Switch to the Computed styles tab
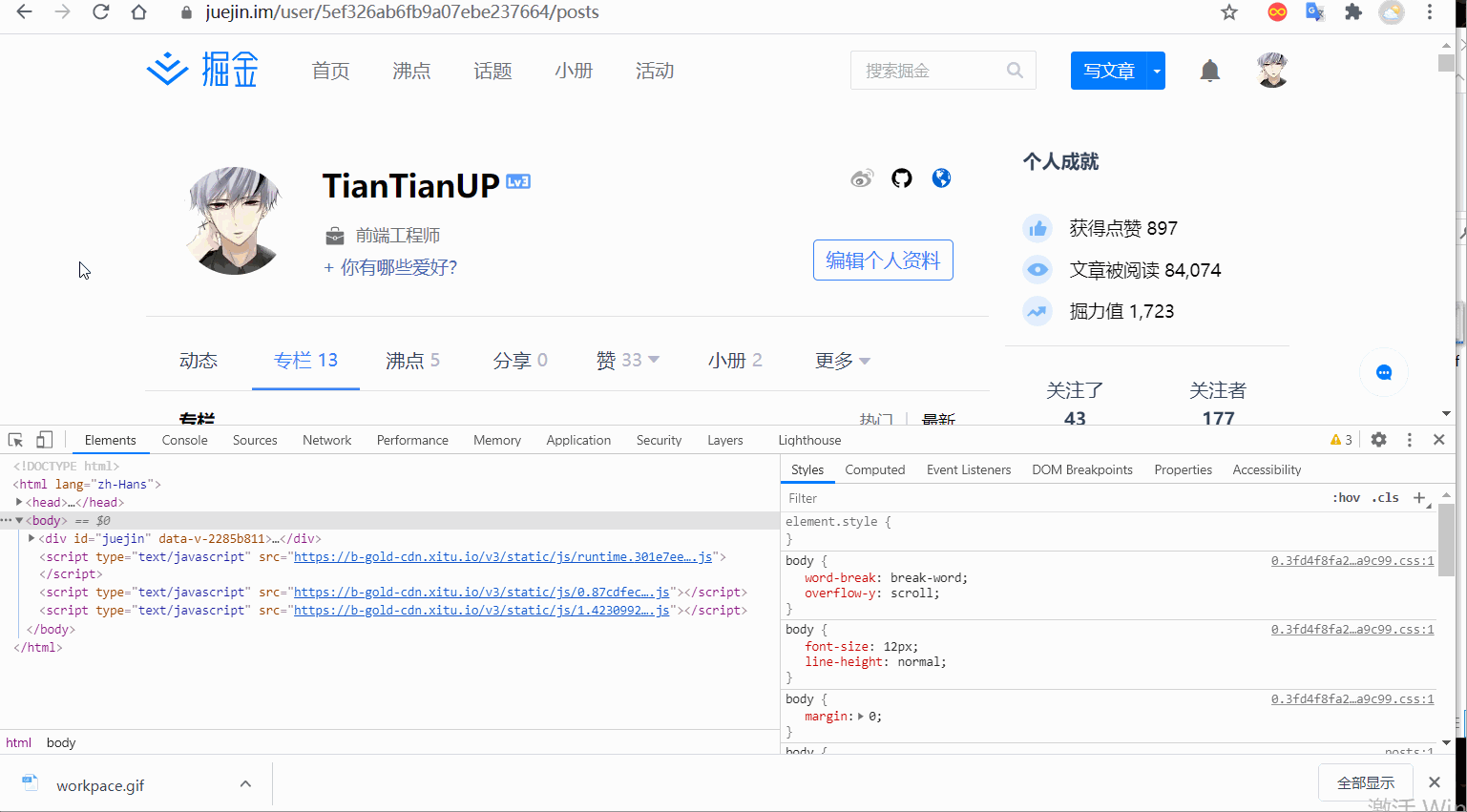The image size is (1467, 812). click(875, 469)
